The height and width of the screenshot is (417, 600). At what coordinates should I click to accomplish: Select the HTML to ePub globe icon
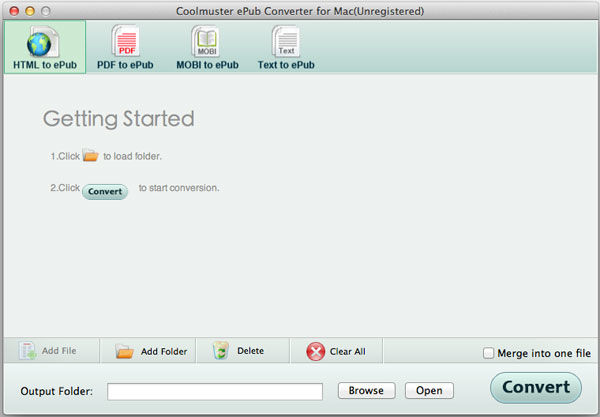click(42, 43)
